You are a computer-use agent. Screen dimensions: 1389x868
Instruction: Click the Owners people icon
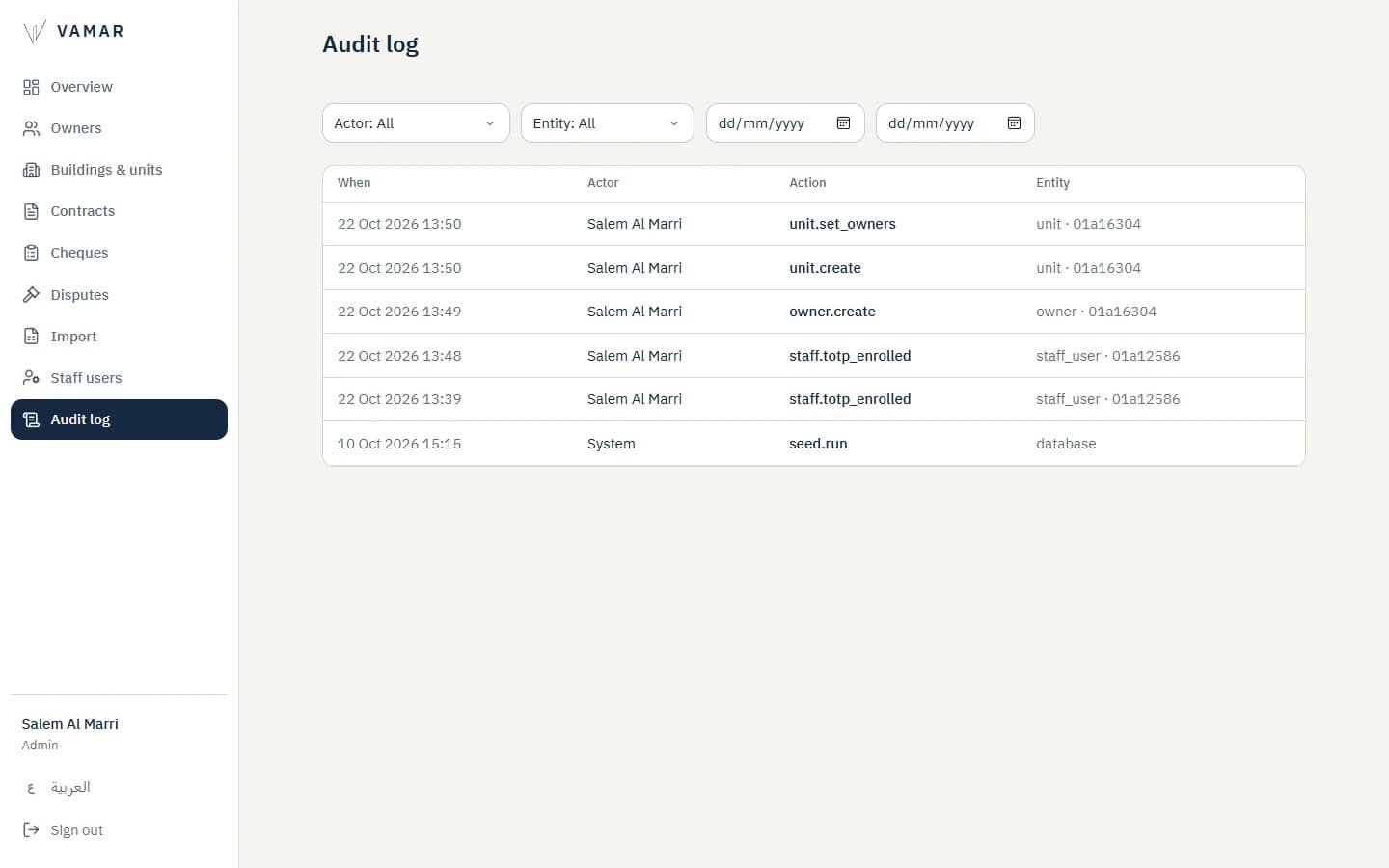tap(31, 128)
